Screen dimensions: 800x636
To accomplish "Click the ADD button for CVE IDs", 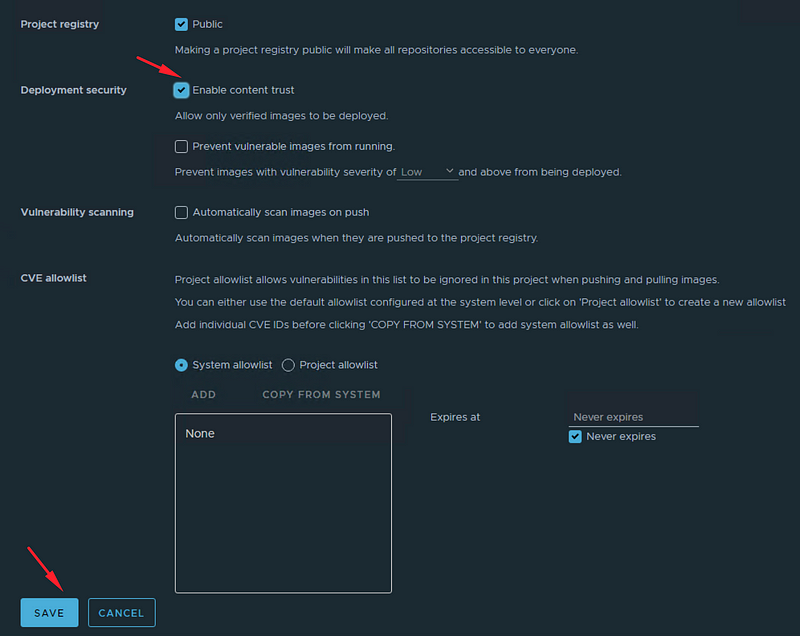I will point(204,395).
